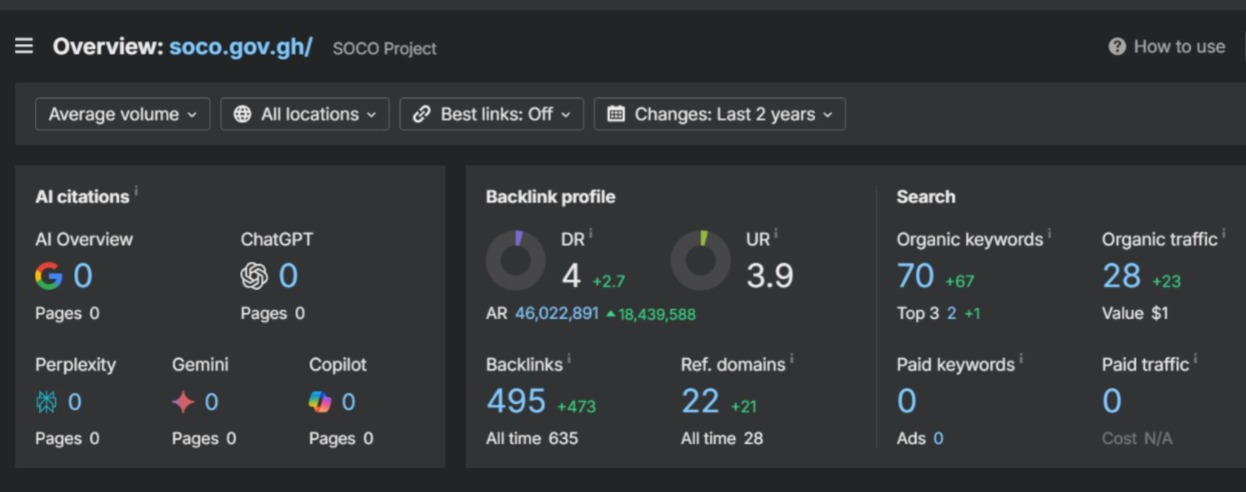Image resolution: width=1246 pixels, height=492 pixels.
Task: Open the Ref. domains value 22
Action: [x=700, y=401]
